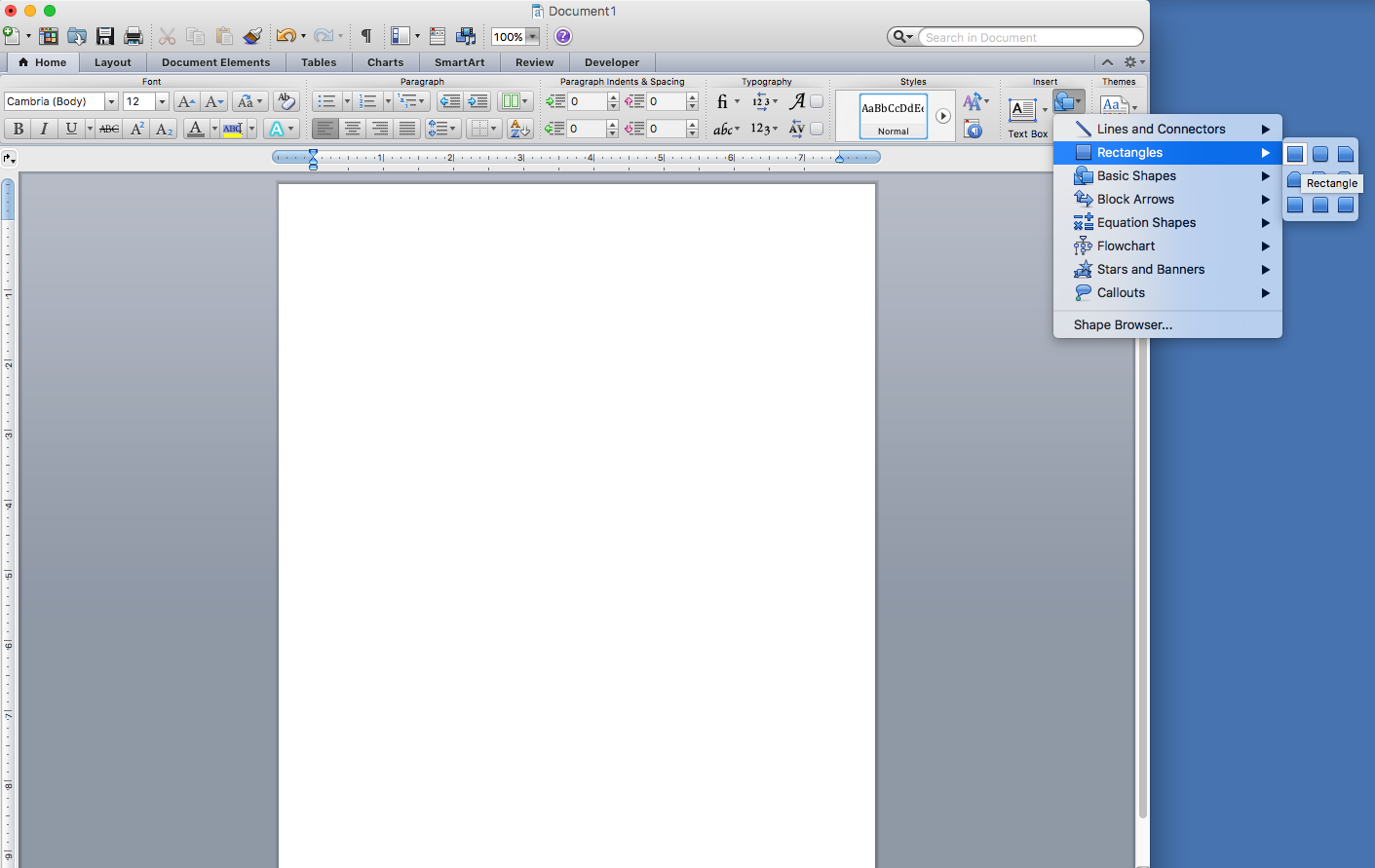Switch to the SmartArt tab
1375x868 pixels.
click(460, 62)
